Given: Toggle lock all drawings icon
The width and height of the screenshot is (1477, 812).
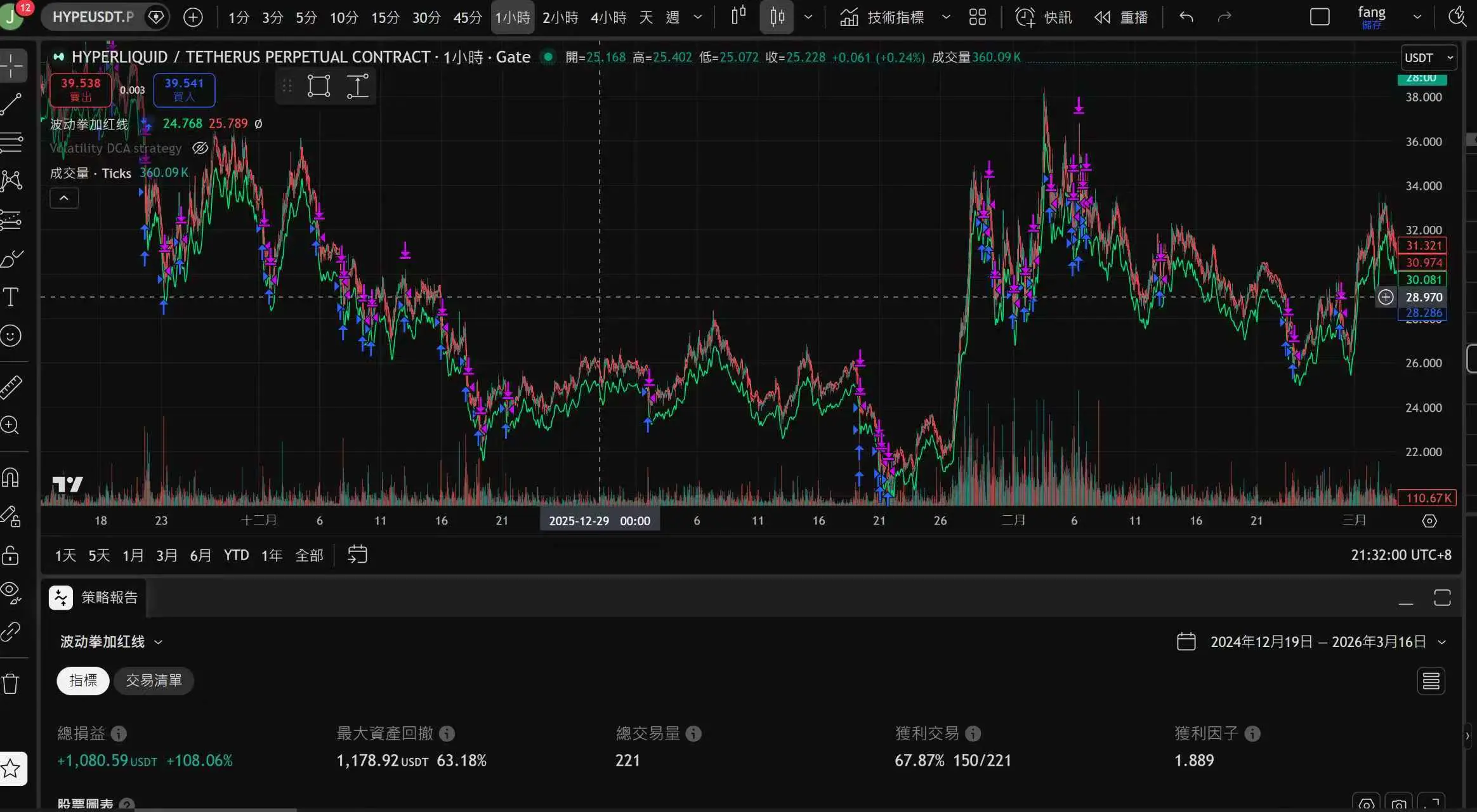Looking at the screenshot, I should 11,555.
